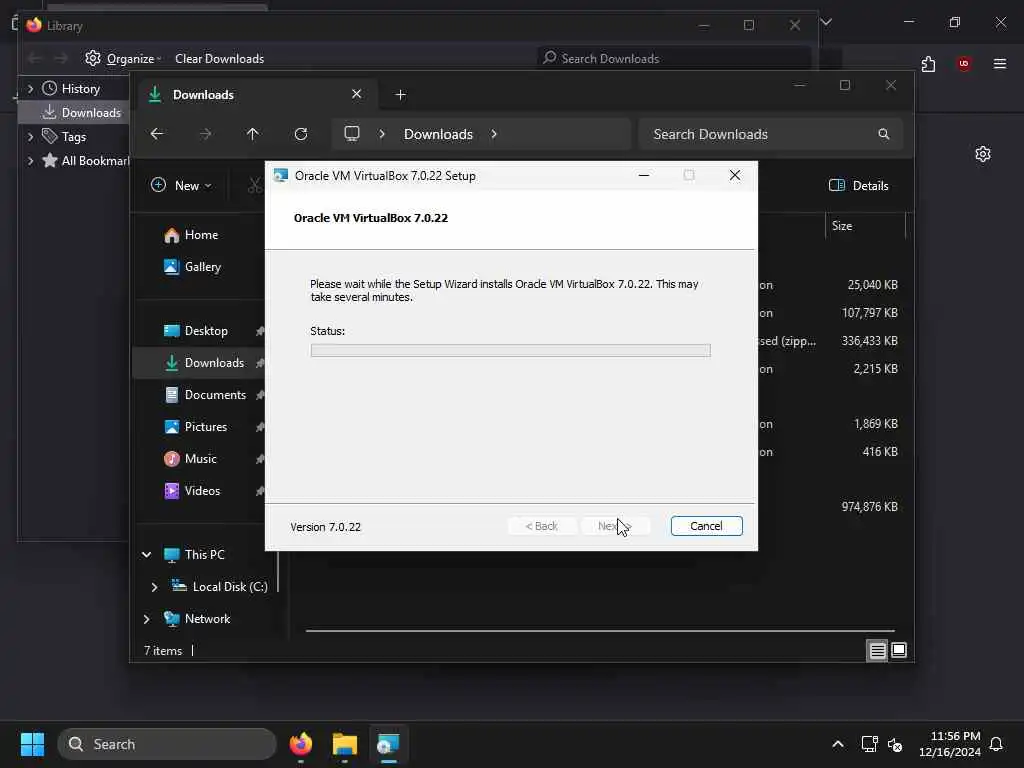Click the Search Downloads box in Firefox Library
The image size is (1024, 768).
pyautogui.click(x=674, y=59)
